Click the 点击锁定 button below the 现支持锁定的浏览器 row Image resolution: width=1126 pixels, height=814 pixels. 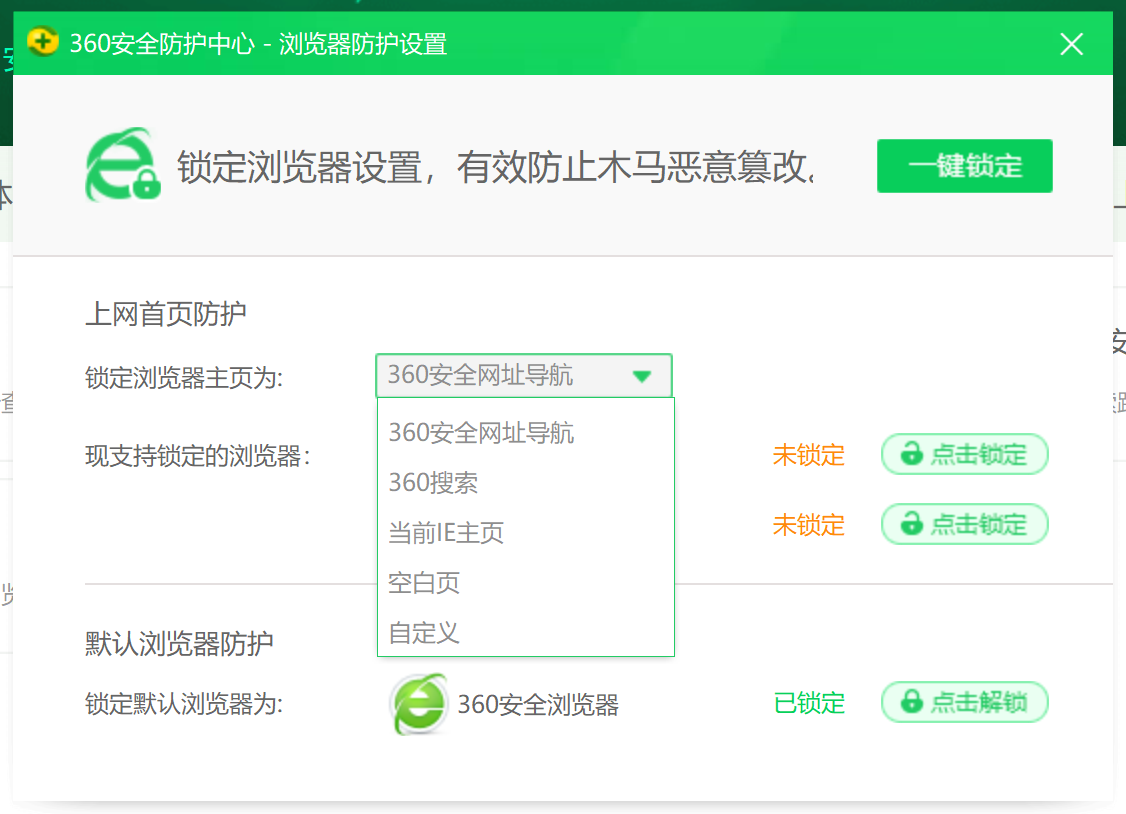coord(964,524)
